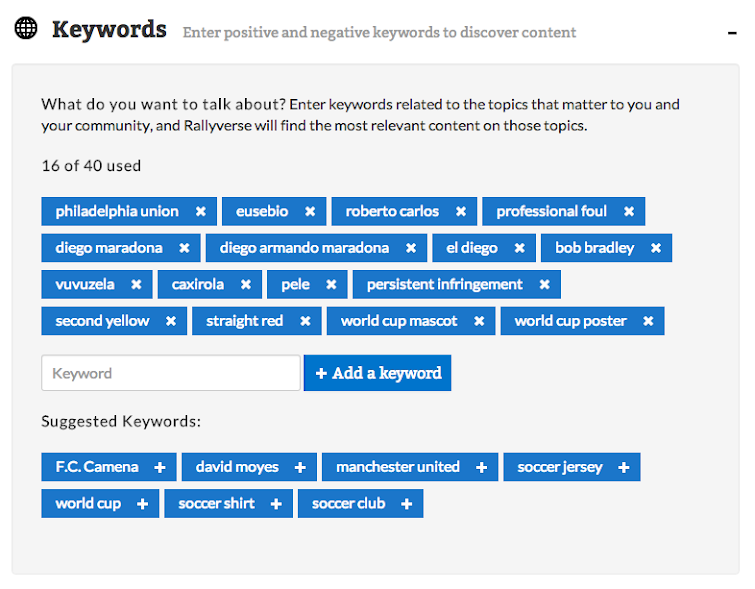Click the 'What do you want to talk about?' text
Screen dimensions: 755x589
pos(164,105)
